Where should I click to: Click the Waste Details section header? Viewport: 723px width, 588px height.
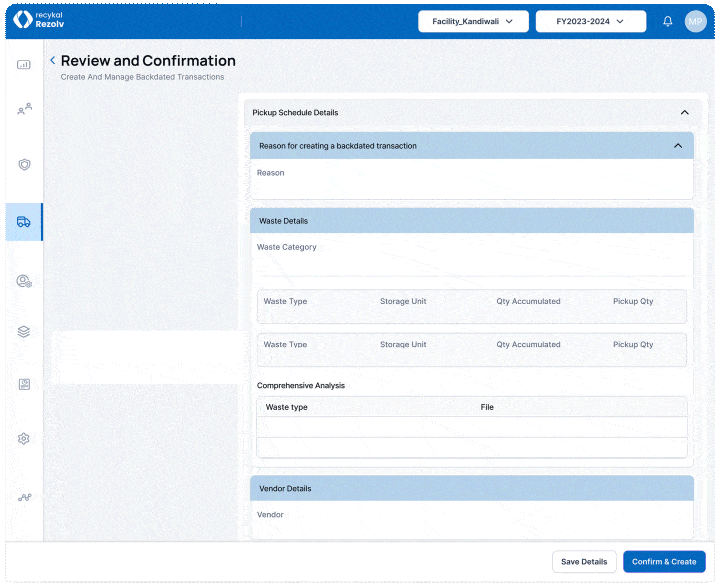(x=471, y=221)
